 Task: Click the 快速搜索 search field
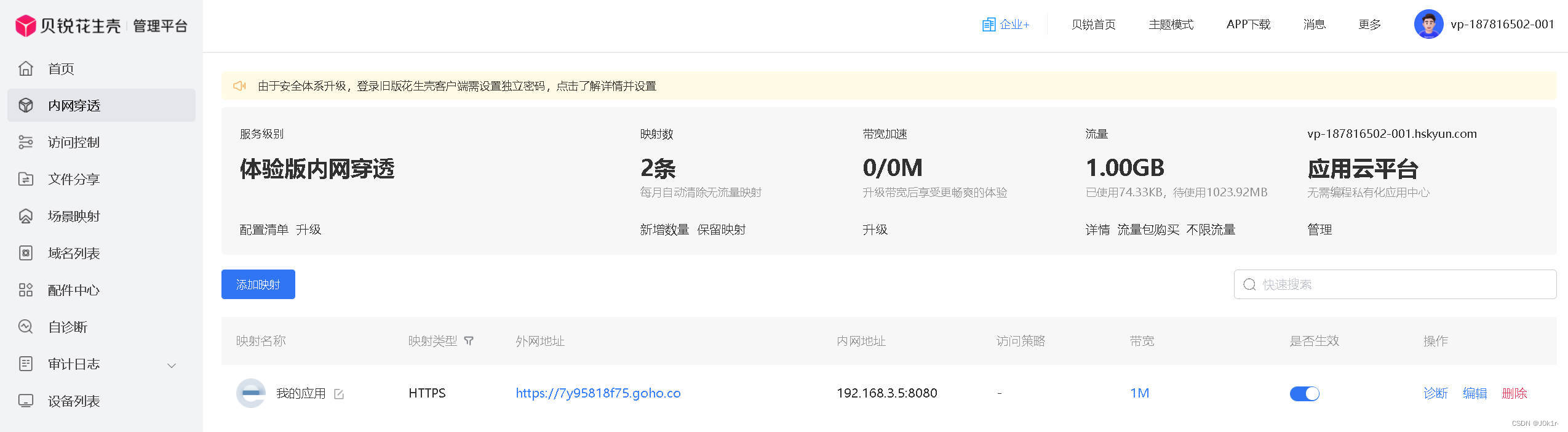click(x=1395, y=284)
